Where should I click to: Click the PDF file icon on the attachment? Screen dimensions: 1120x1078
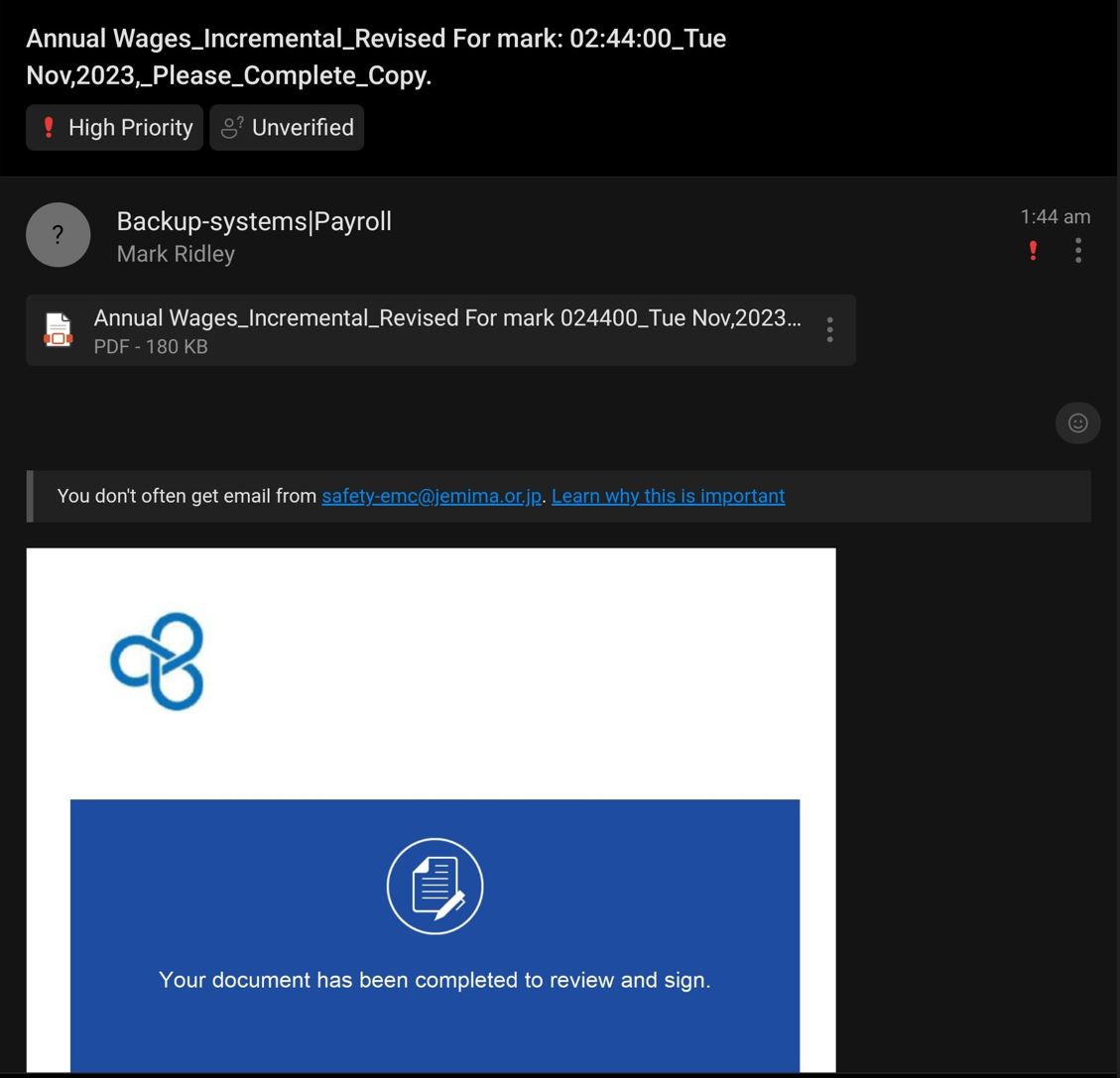58,330
